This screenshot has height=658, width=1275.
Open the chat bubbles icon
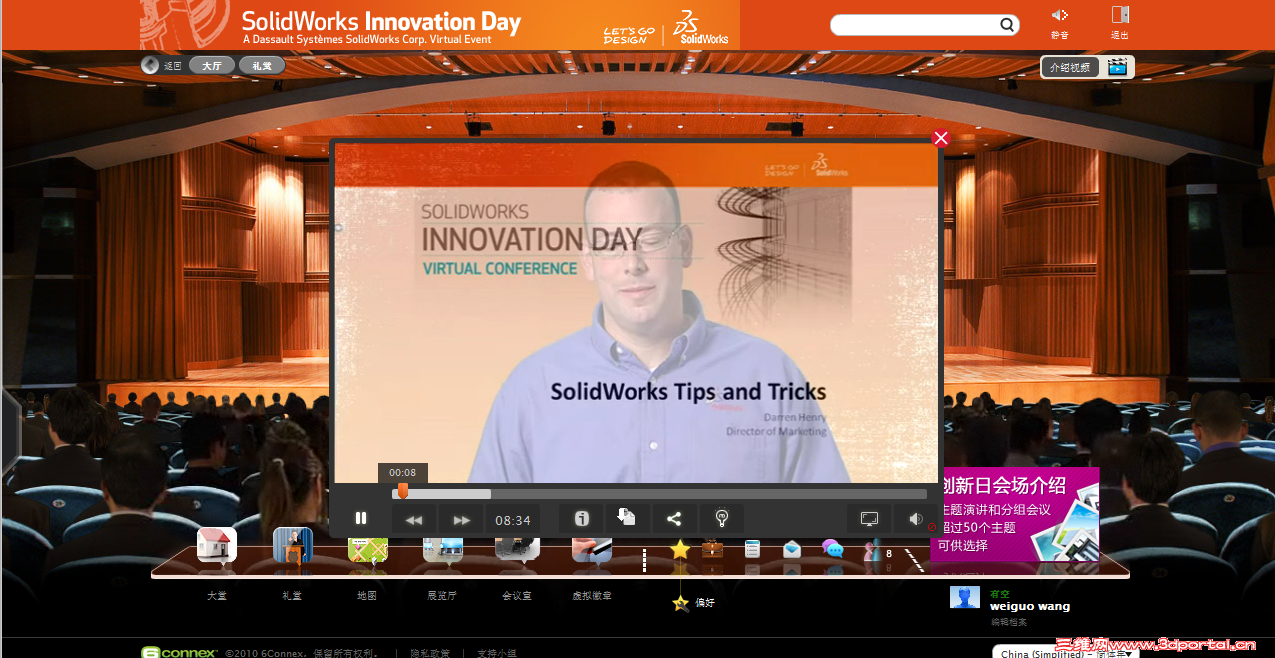click(x=832, y=548)
